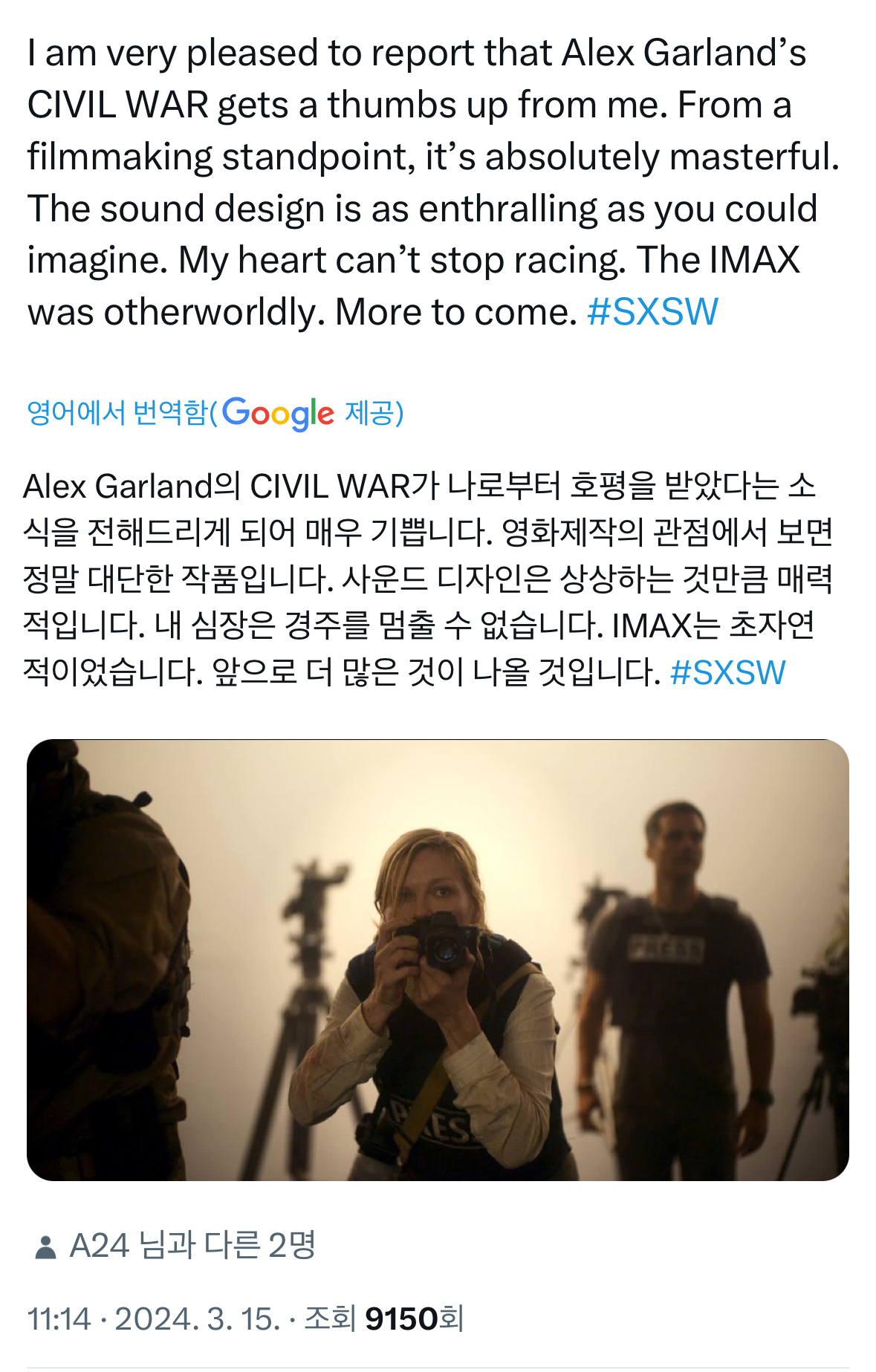The height and width of the screenshot is (1372, 876).
Task: Open the A24 님과 다른 2명 tagged accounts
Action: pyautogui.click(x=192, y=1246)
